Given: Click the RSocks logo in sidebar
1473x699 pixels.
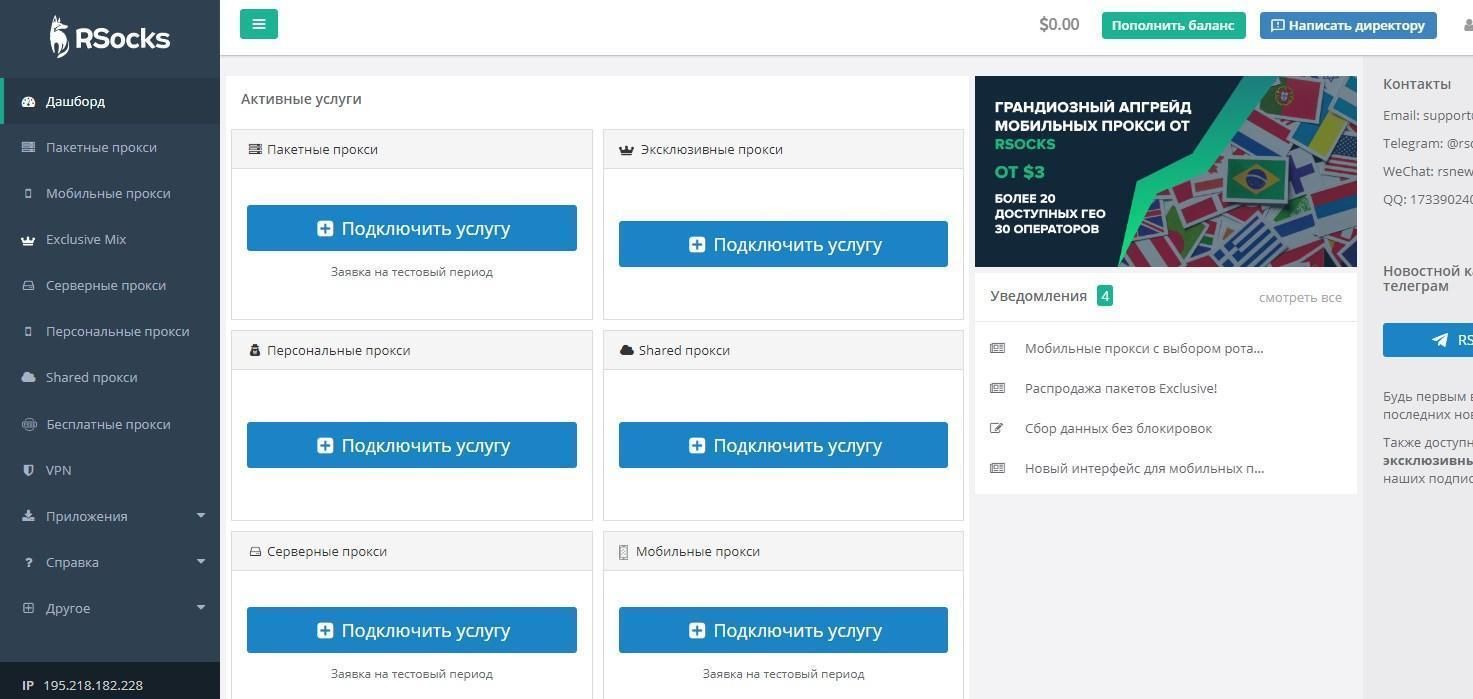Looking at the screenshot, I should coord(110,38).
